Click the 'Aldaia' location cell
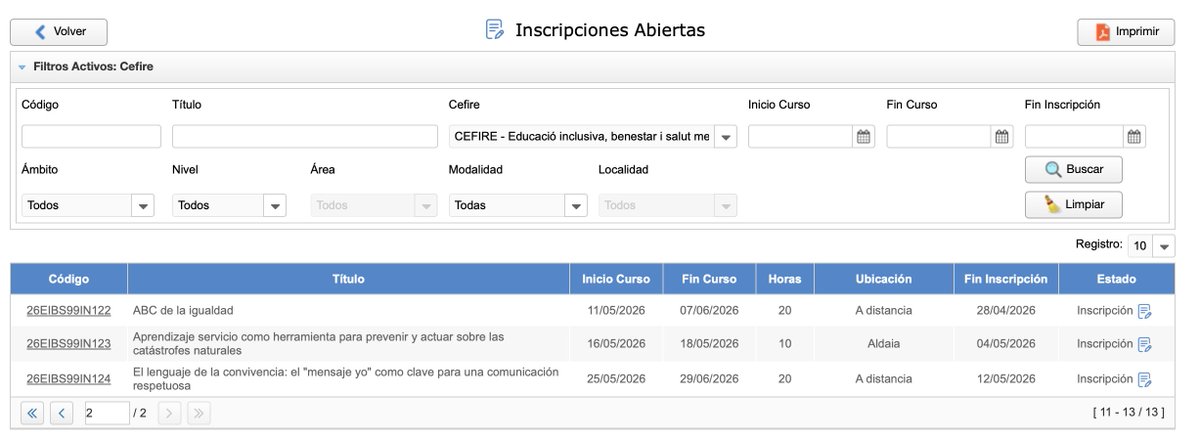 (883, 344)
